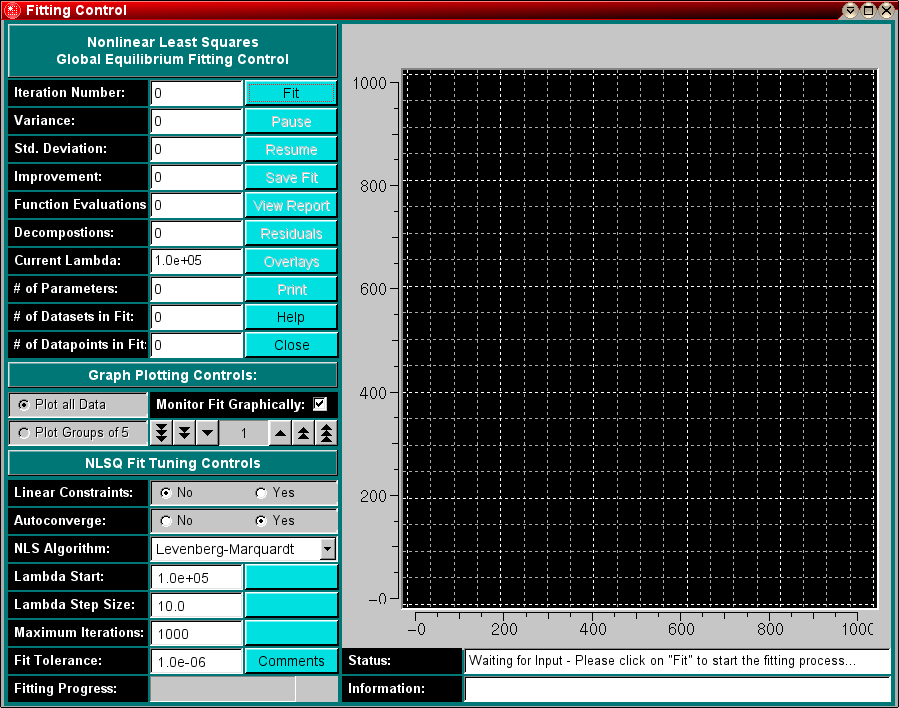Screen dimensions: 899x708
Task: Toggle Monitor Fit Graphically checkbox
Action: point(320,404)
